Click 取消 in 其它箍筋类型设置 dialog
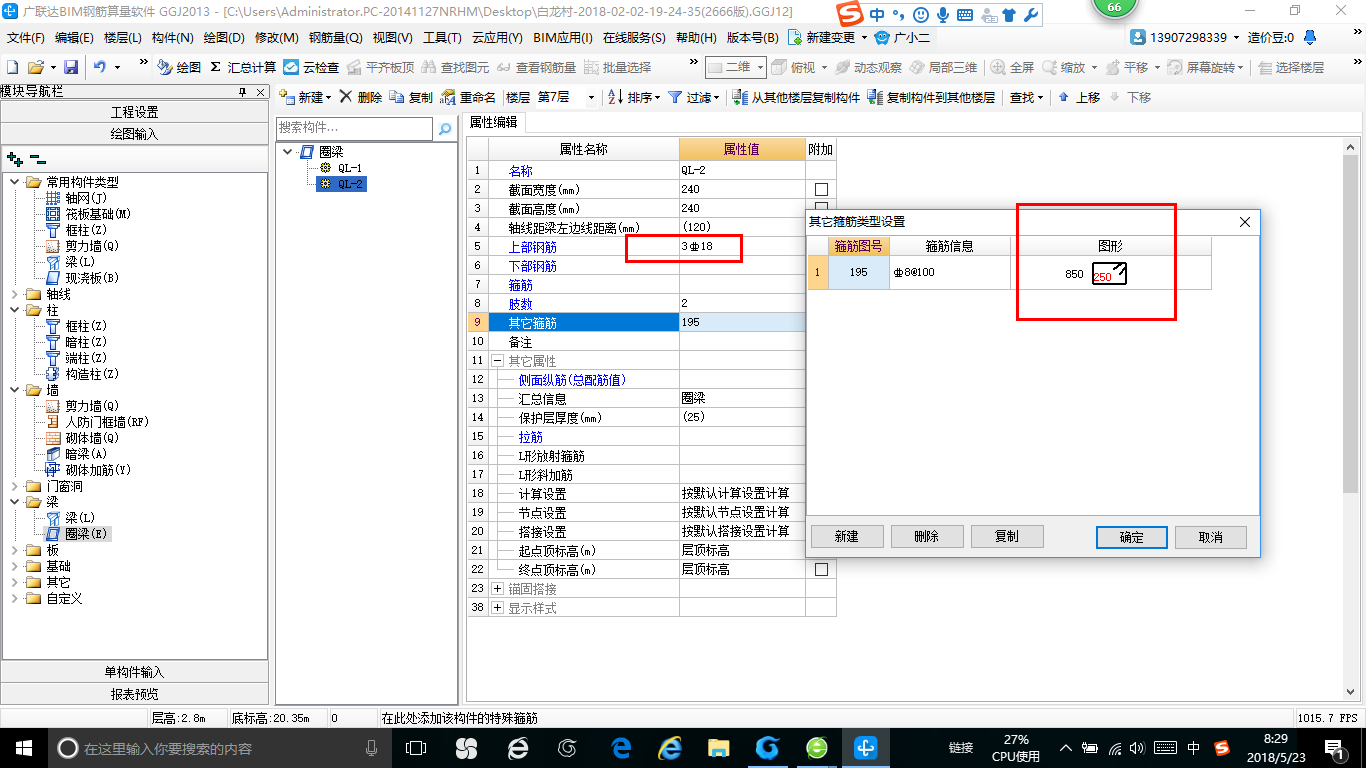Screen dimensions: 1366x768 1211,537
